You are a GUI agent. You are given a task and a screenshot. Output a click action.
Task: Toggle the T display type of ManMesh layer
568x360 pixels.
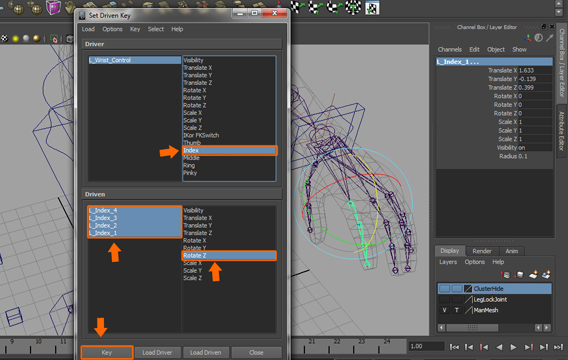[x=457, y=310]
